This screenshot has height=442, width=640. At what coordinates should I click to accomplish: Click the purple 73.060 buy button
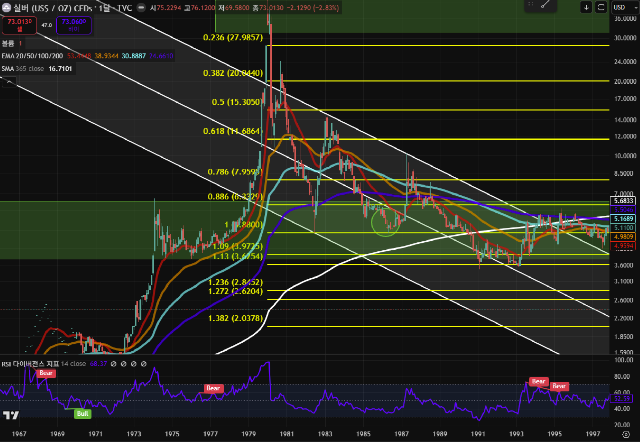point(74,25)
